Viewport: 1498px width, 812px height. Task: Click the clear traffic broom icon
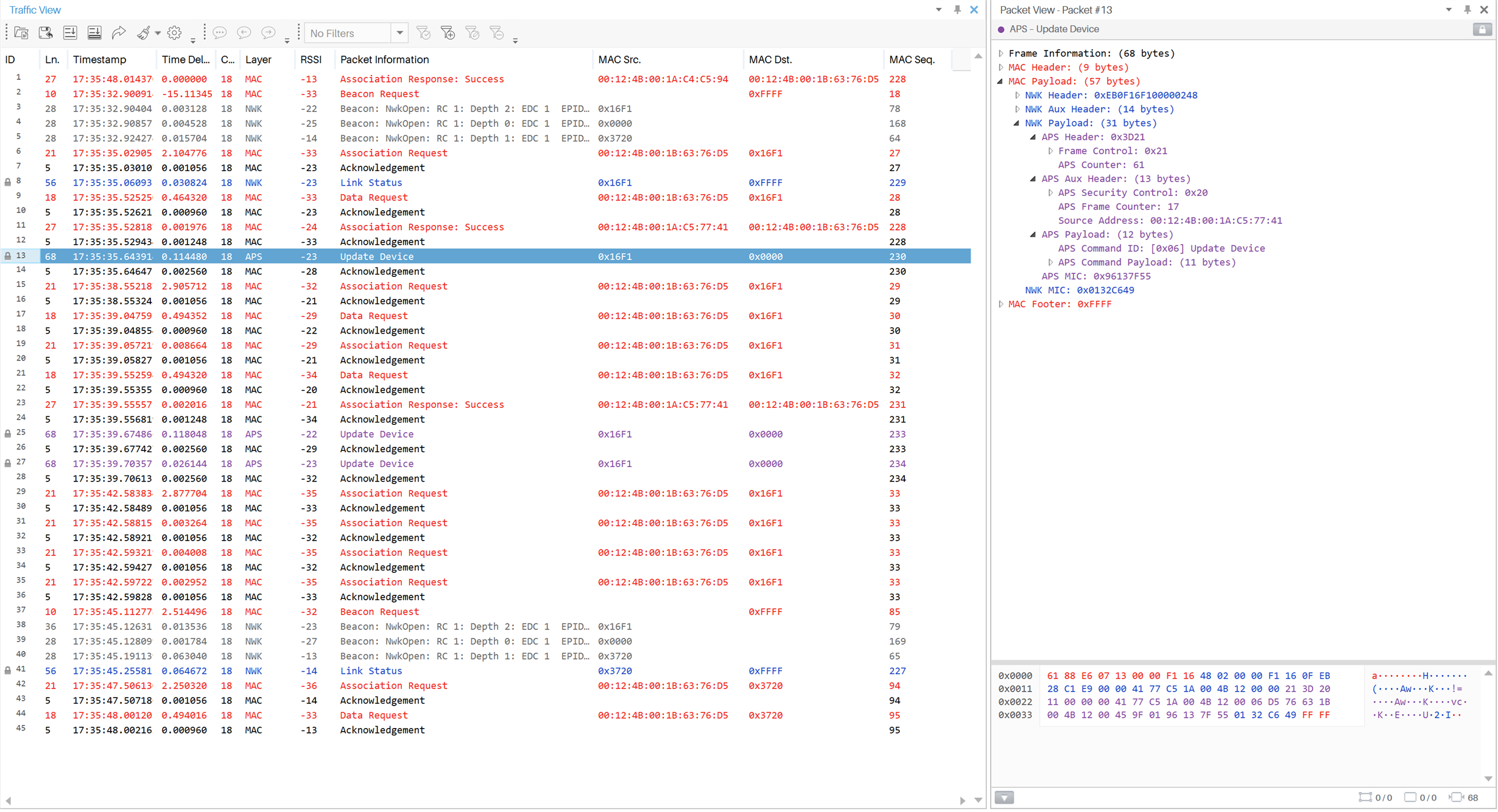pyautogui.click(x=143, y=33)
